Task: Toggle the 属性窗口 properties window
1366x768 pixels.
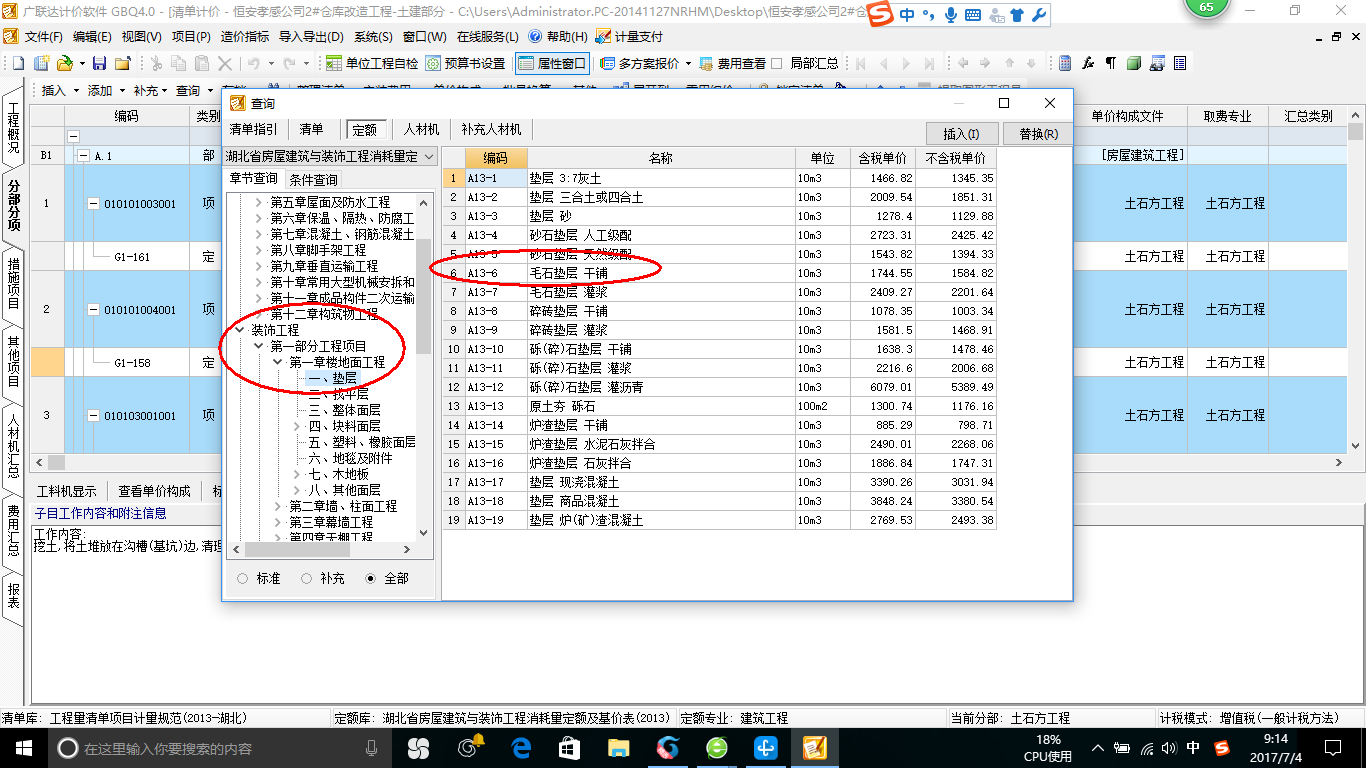Action: (553, 63)
